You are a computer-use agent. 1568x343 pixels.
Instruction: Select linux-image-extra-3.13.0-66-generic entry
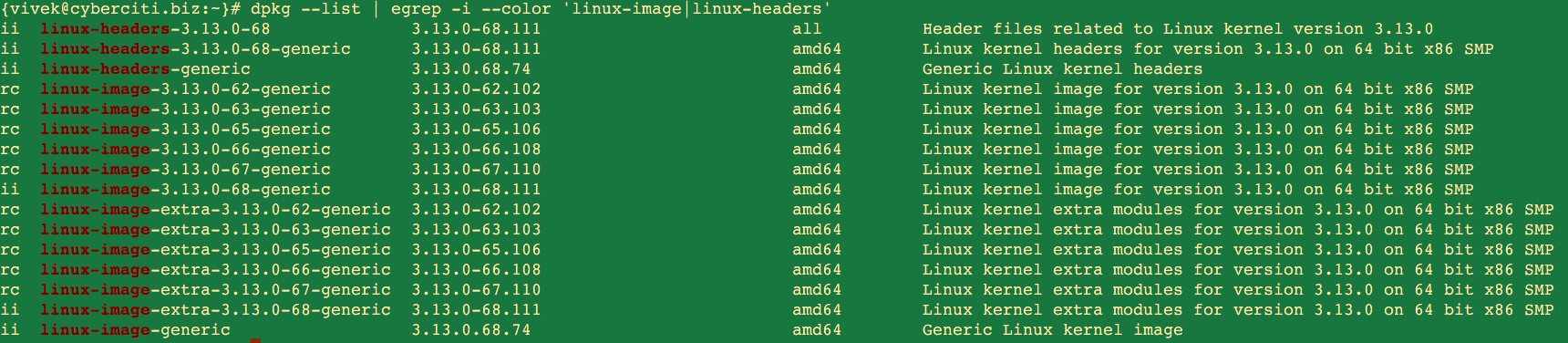(x=215, y=270)
